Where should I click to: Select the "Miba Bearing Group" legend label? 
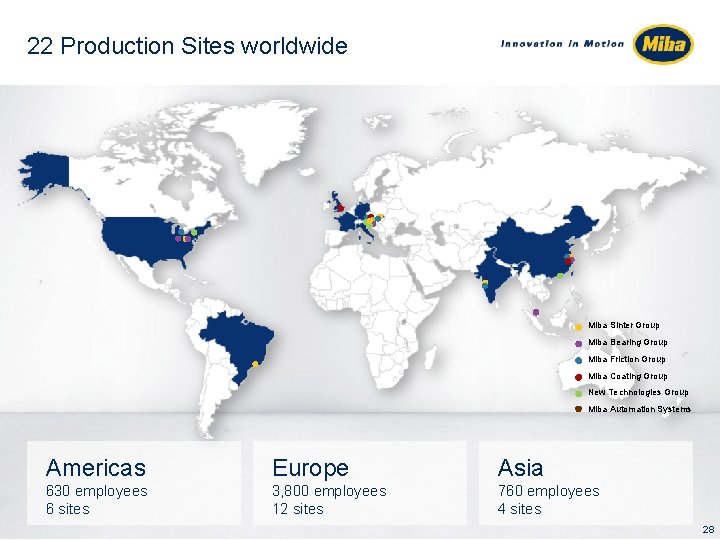[628, 342]
